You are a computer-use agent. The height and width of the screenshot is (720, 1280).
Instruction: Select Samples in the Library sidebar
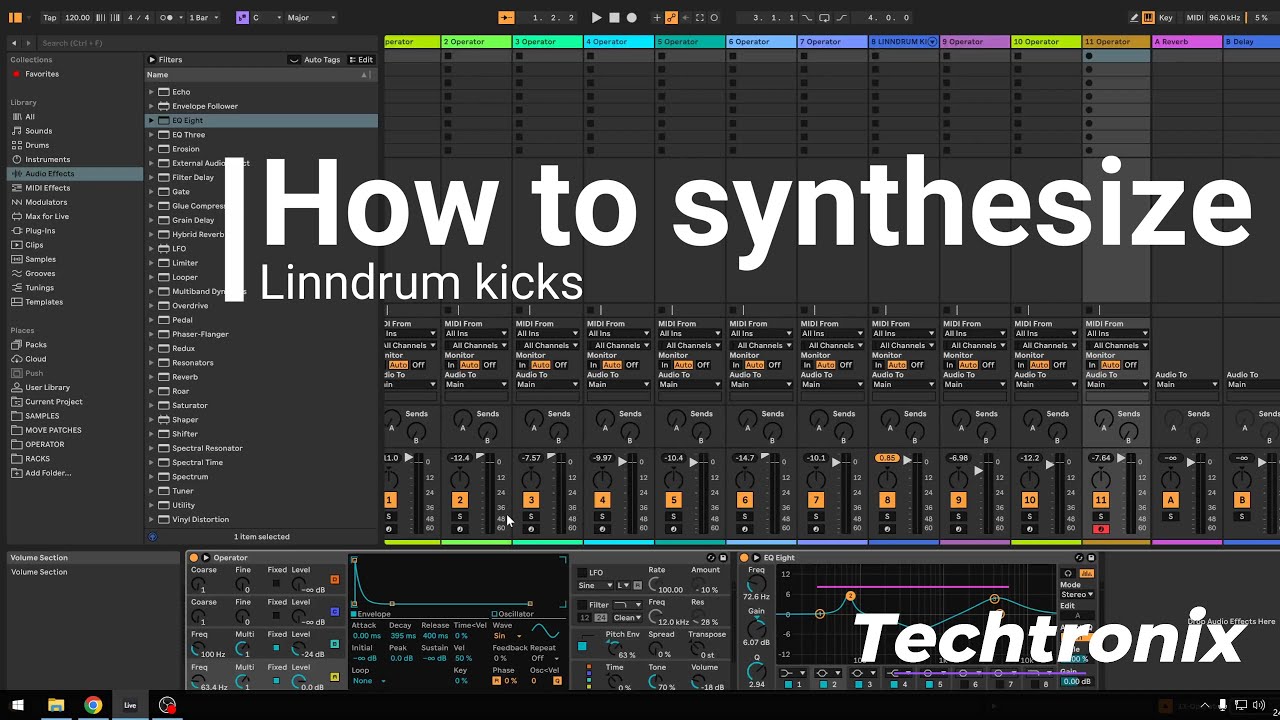click(x=40, y=259)
